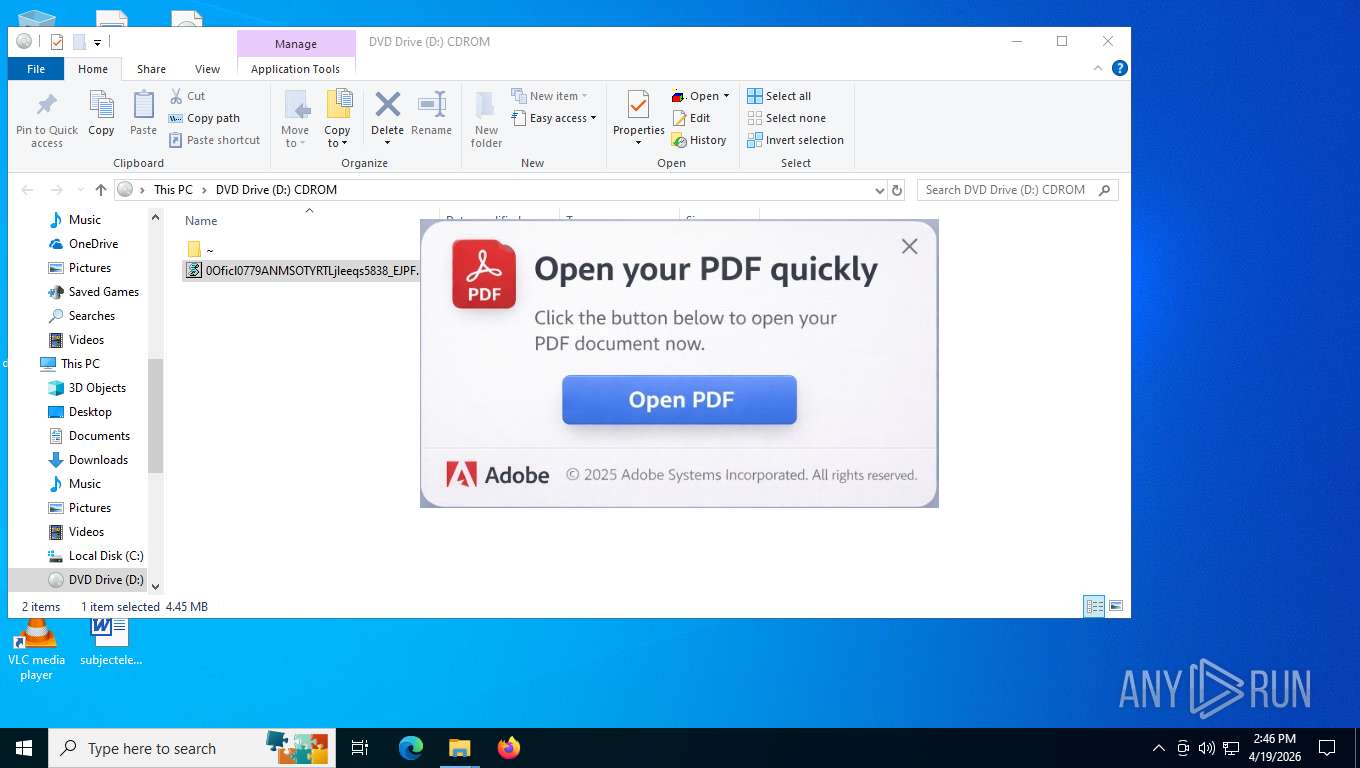Collapse the ribbon with the chevron
1360x768 pixels.
(x=1098, y=68)
